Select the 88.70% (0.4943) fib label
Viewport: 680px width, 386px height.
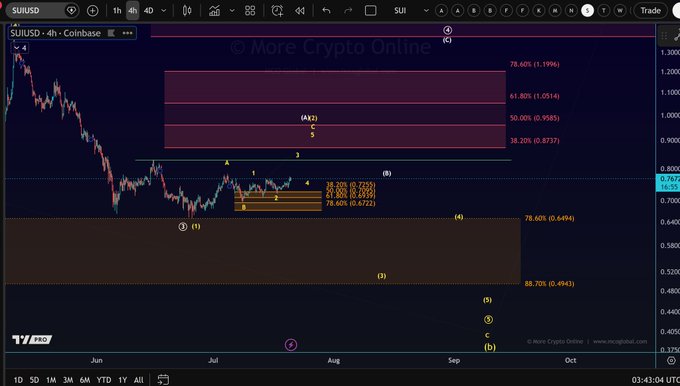click(x=549, y=284)
